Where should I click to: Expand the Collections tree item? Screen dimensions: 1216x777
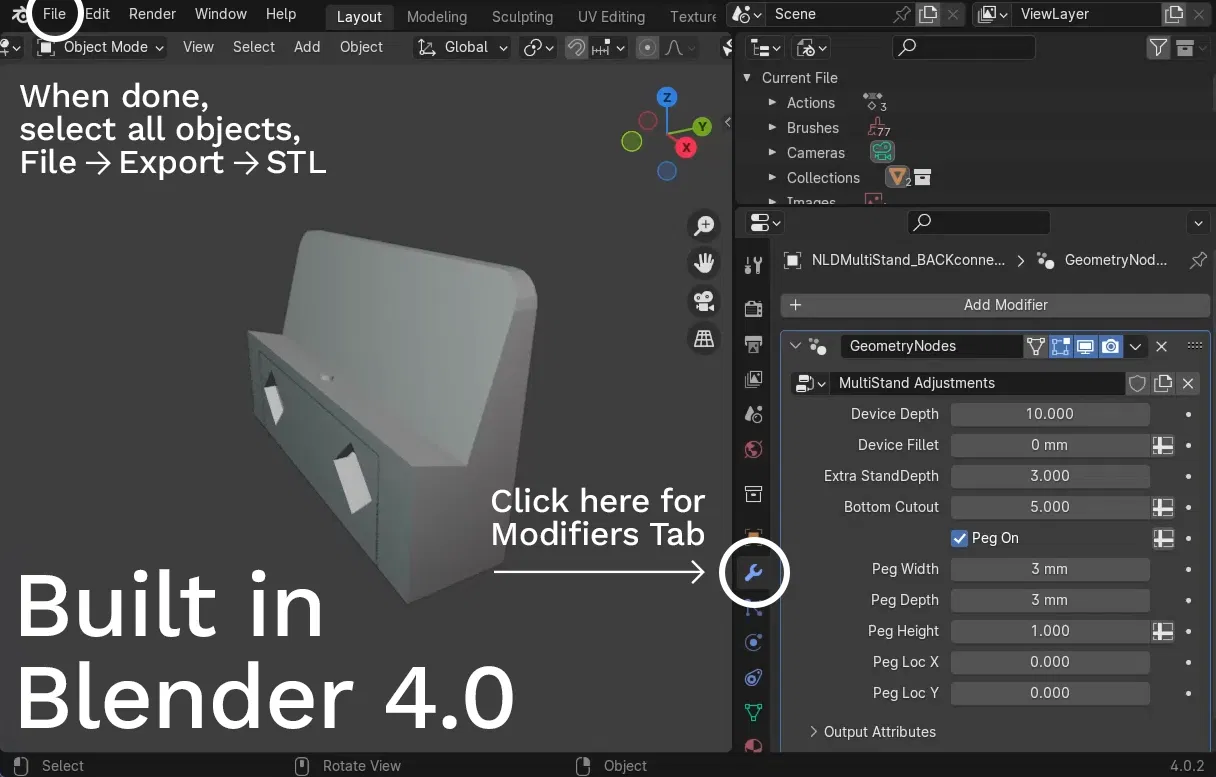[772, 178]
